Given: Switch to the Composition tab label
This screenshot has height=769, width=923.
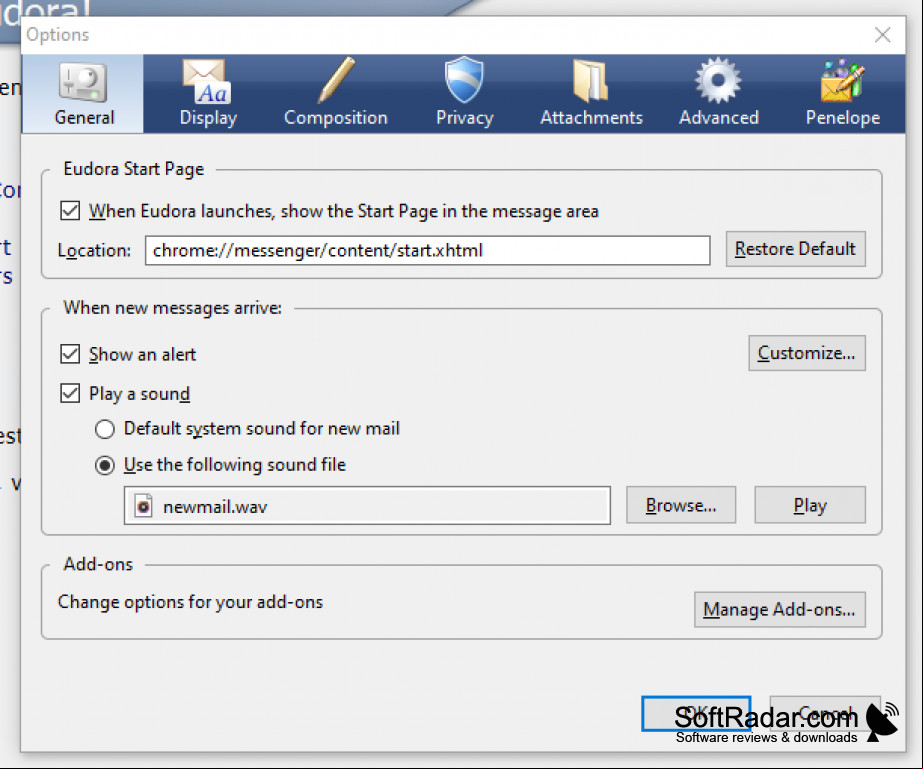Looking at the screenshot, I should [x=336, y=118].
